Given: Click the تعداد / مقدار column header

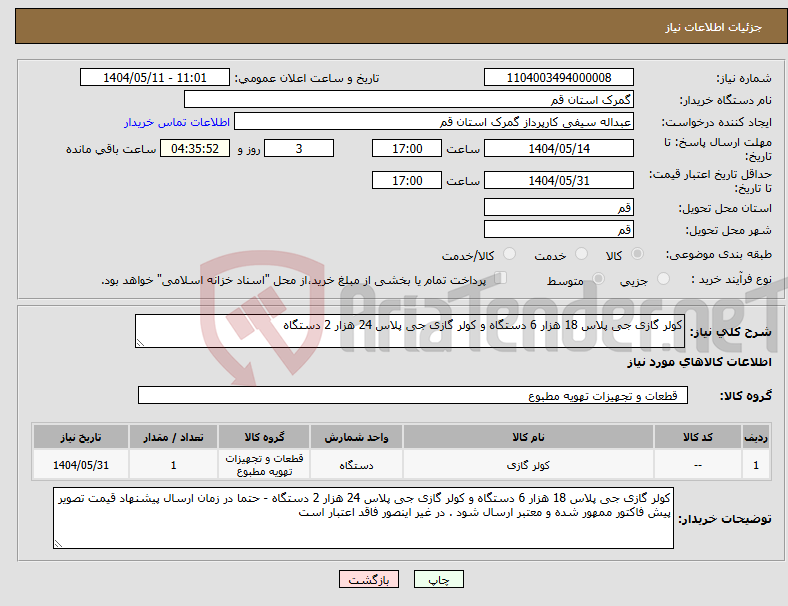Looking at the screenshot, I should point(173,437).
